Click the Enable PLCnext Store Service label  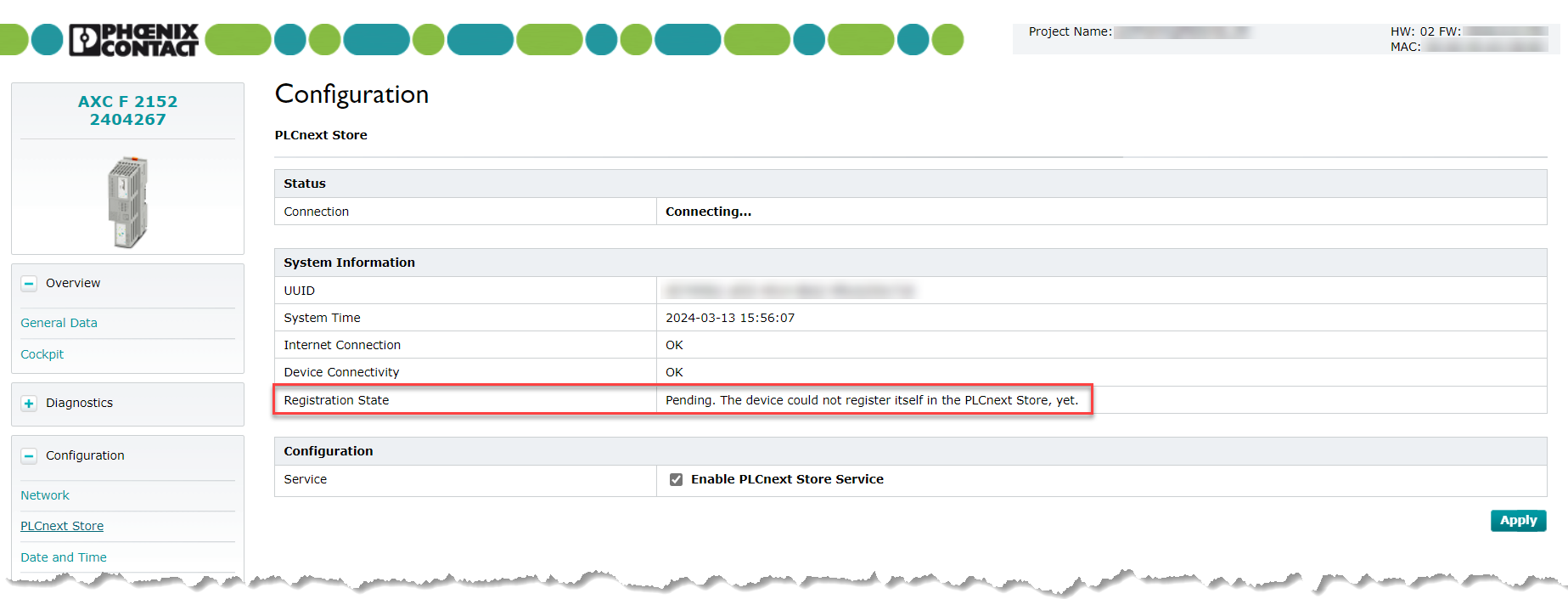pyautogui.click(x=787, y=479)
